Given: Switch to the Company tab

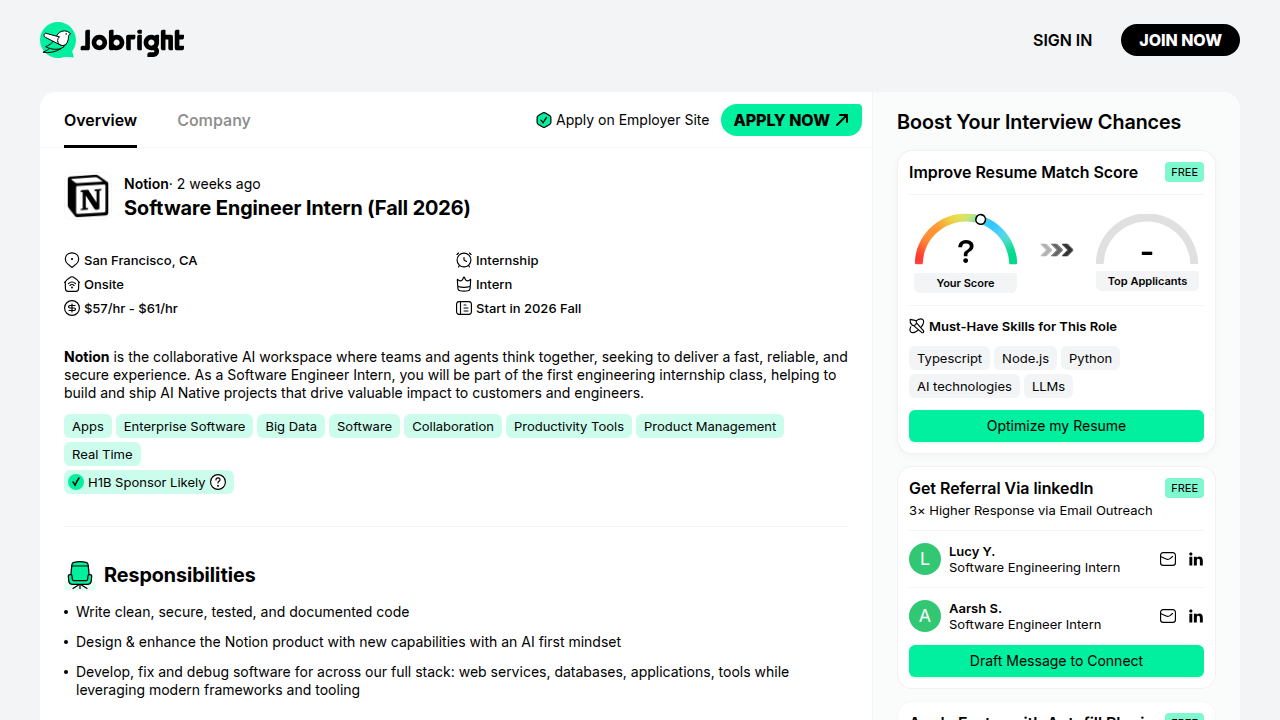Looking at the screenshot, I should [214, 120].
